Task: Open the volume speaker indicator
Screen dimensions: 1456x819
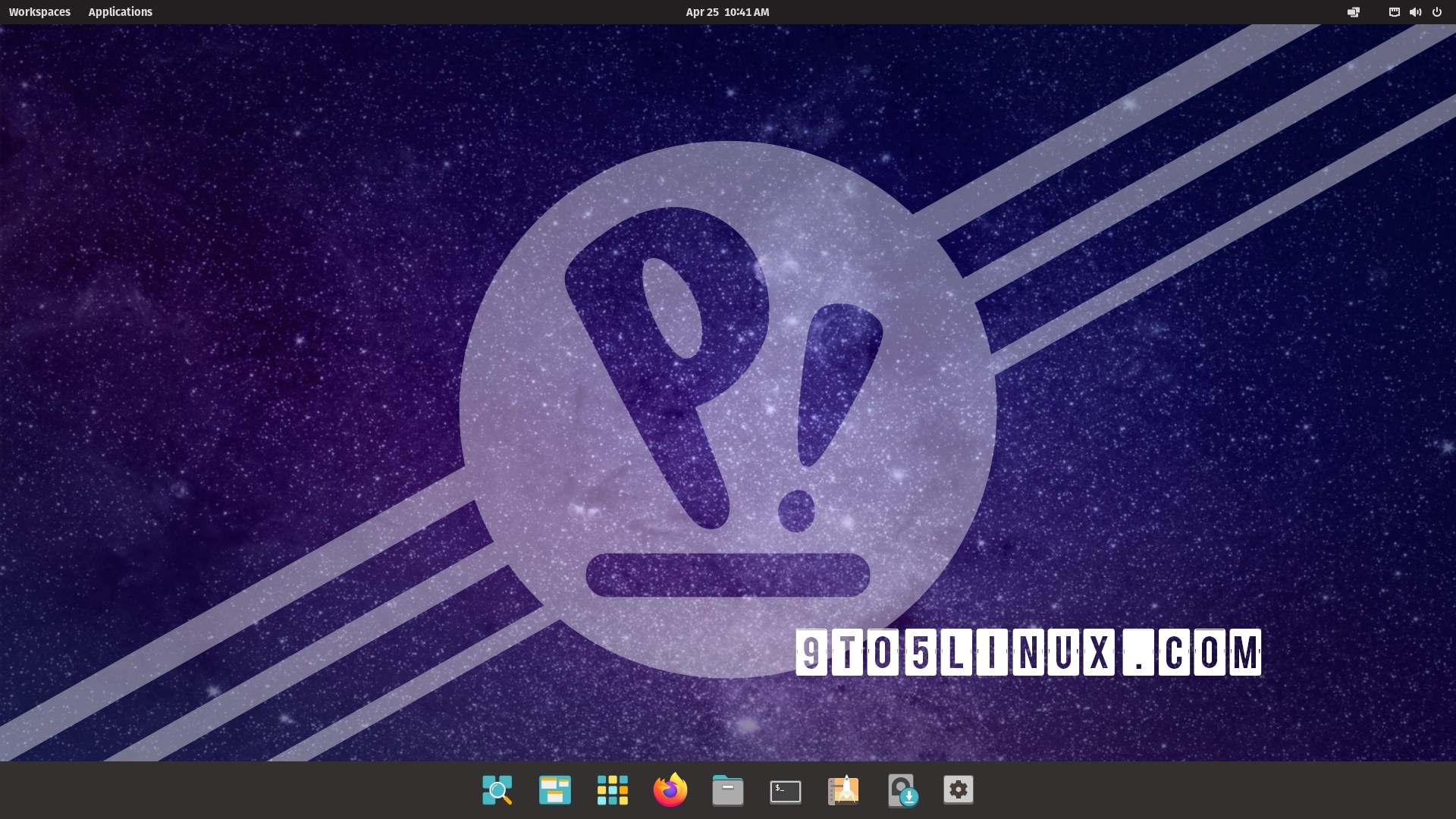Action: [1415, 12]
